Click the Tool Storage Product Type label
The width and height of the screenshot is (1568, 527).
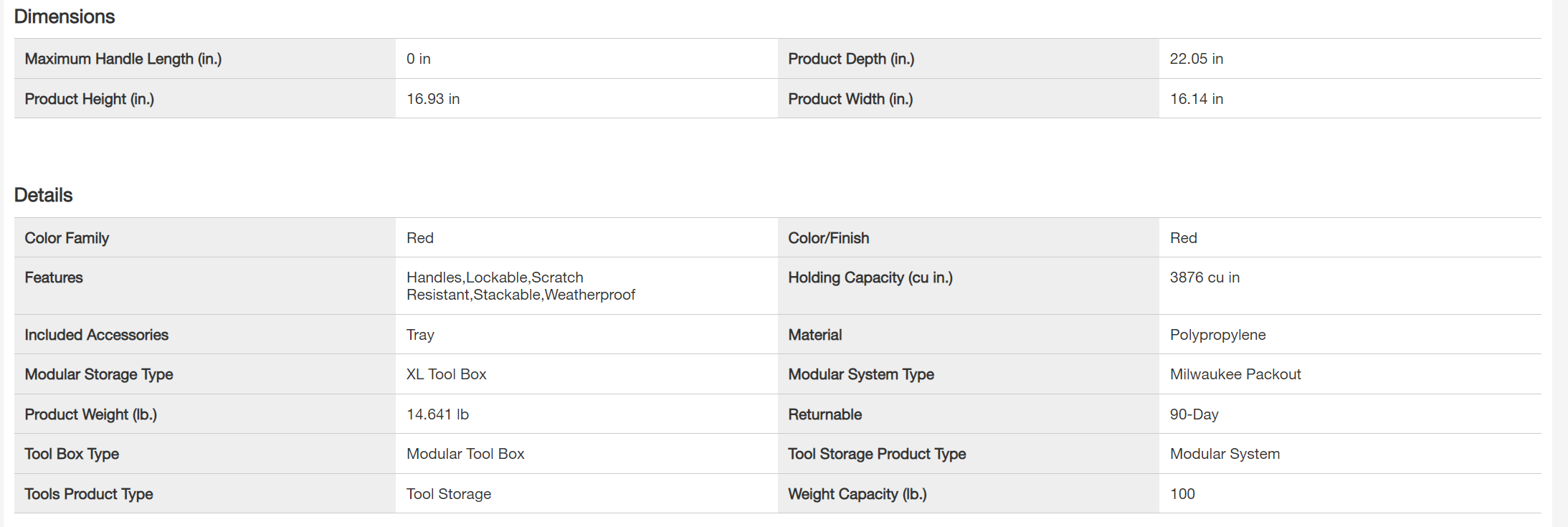click(x=877, y=454)
